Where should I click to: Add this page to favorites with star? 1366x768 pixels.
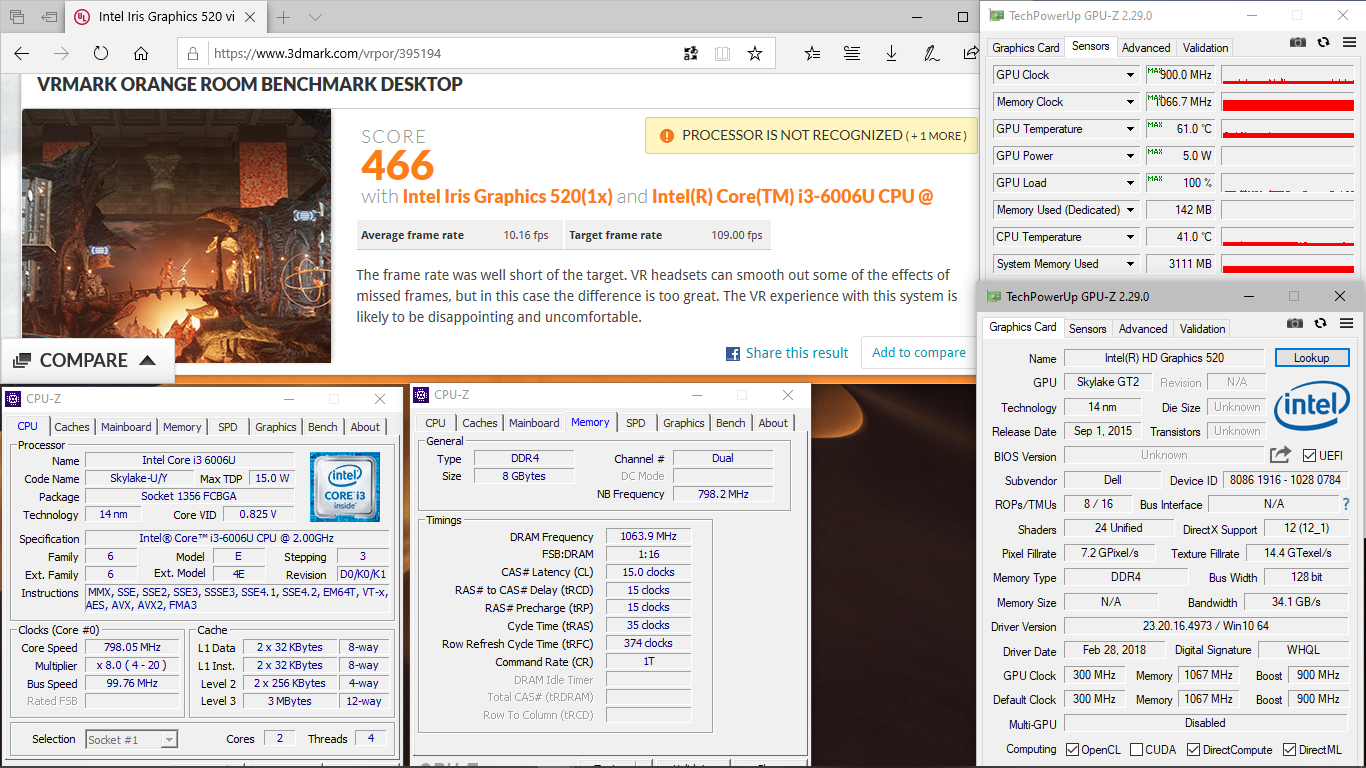(755, 53)
